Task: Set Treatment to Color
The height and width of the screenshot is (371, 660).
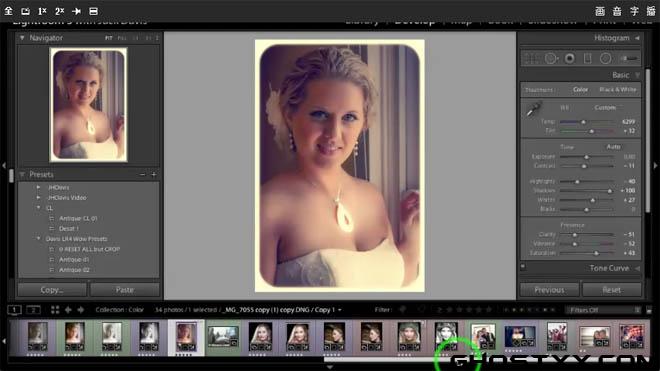Action: coord(580,90)
